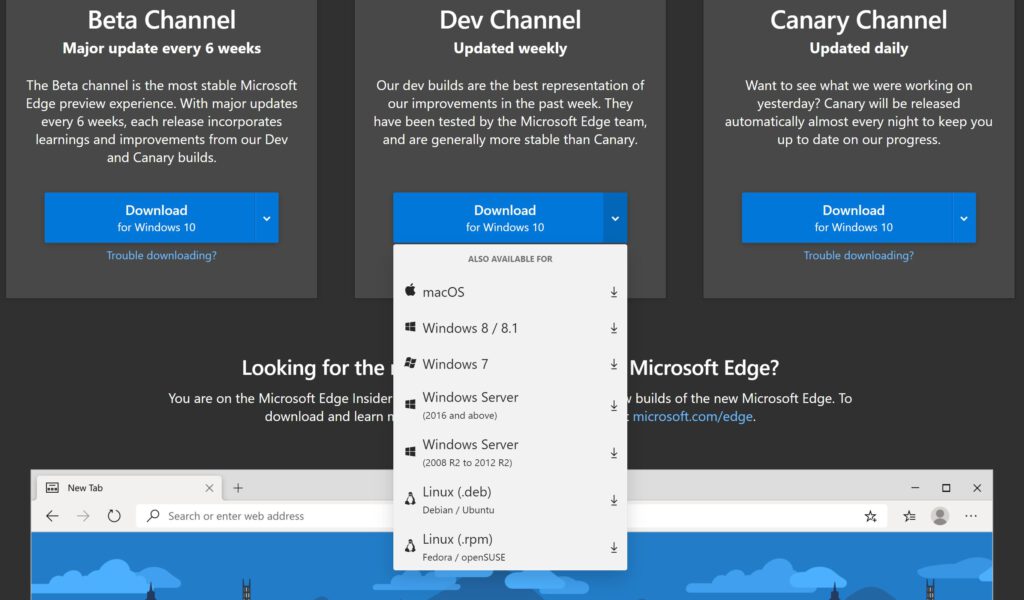Click the Updated daily subtitle

pyautogui.click(x=859, y=48)
